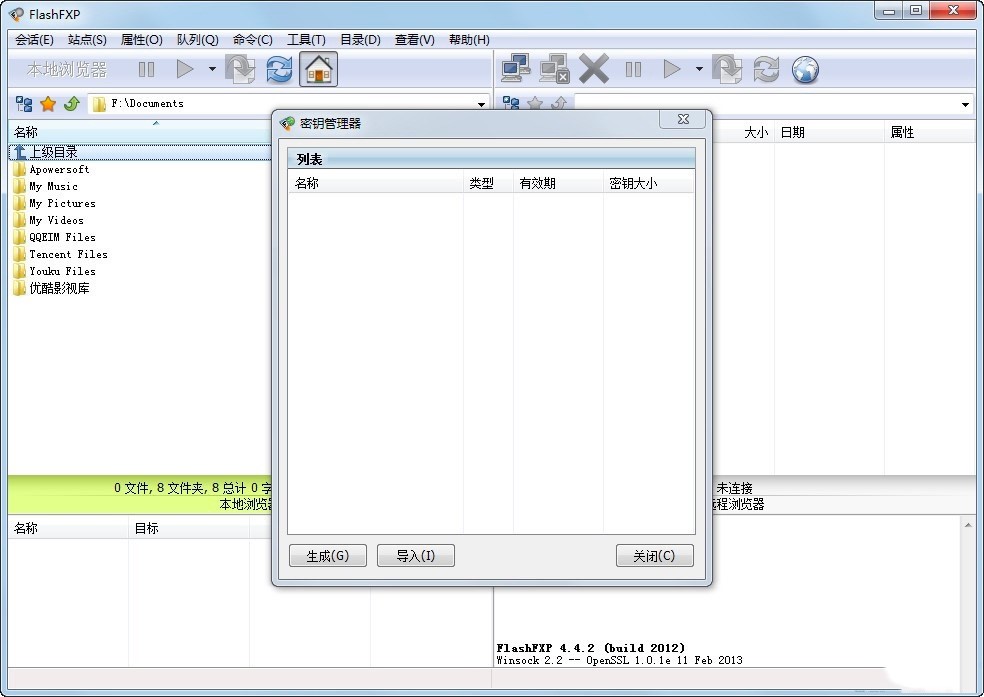This screenshot has height=697, width=984.
Task: Expand the remote address bar dropdown
Action: click(964, 103)
